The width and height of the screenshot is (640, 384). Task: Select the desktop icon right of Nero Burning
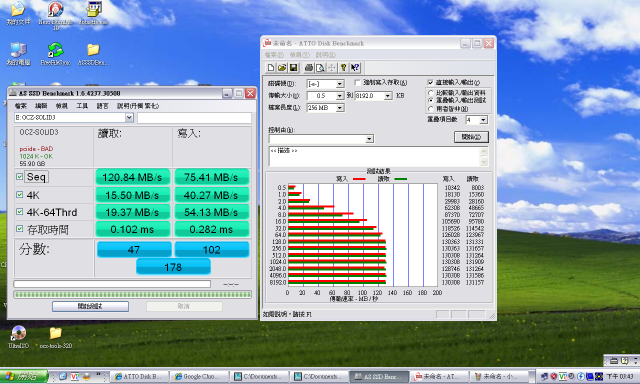coord(93,13)
